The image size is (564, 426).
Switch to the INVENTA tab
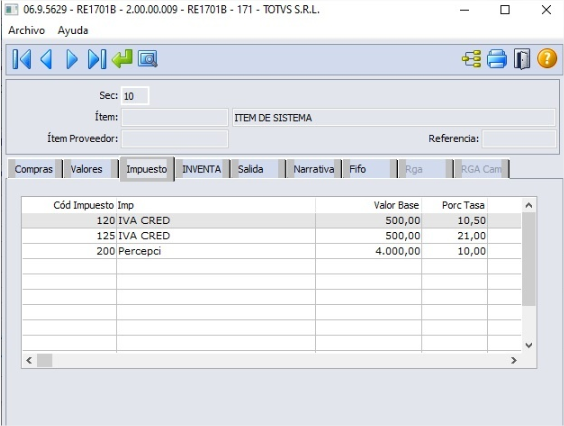pyautogui.click(x=202, y=169)
